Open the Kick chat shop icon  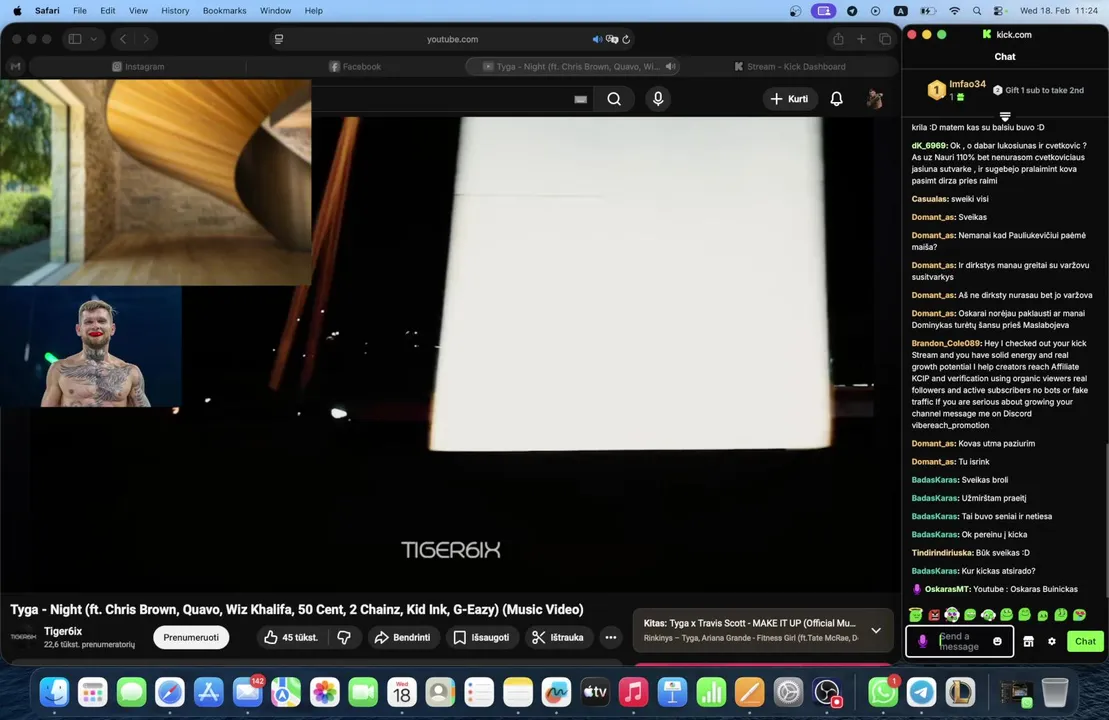(1028, 641)
